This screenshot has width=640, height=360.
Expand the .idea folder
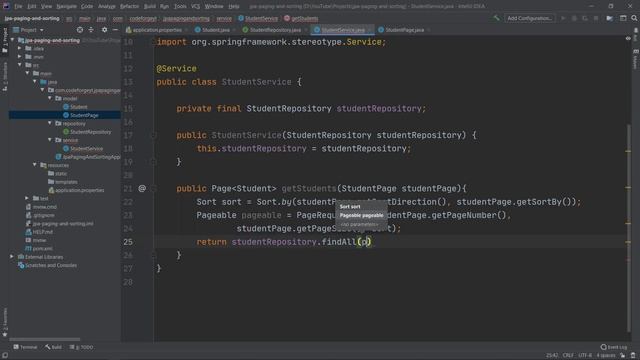(20, 48)
